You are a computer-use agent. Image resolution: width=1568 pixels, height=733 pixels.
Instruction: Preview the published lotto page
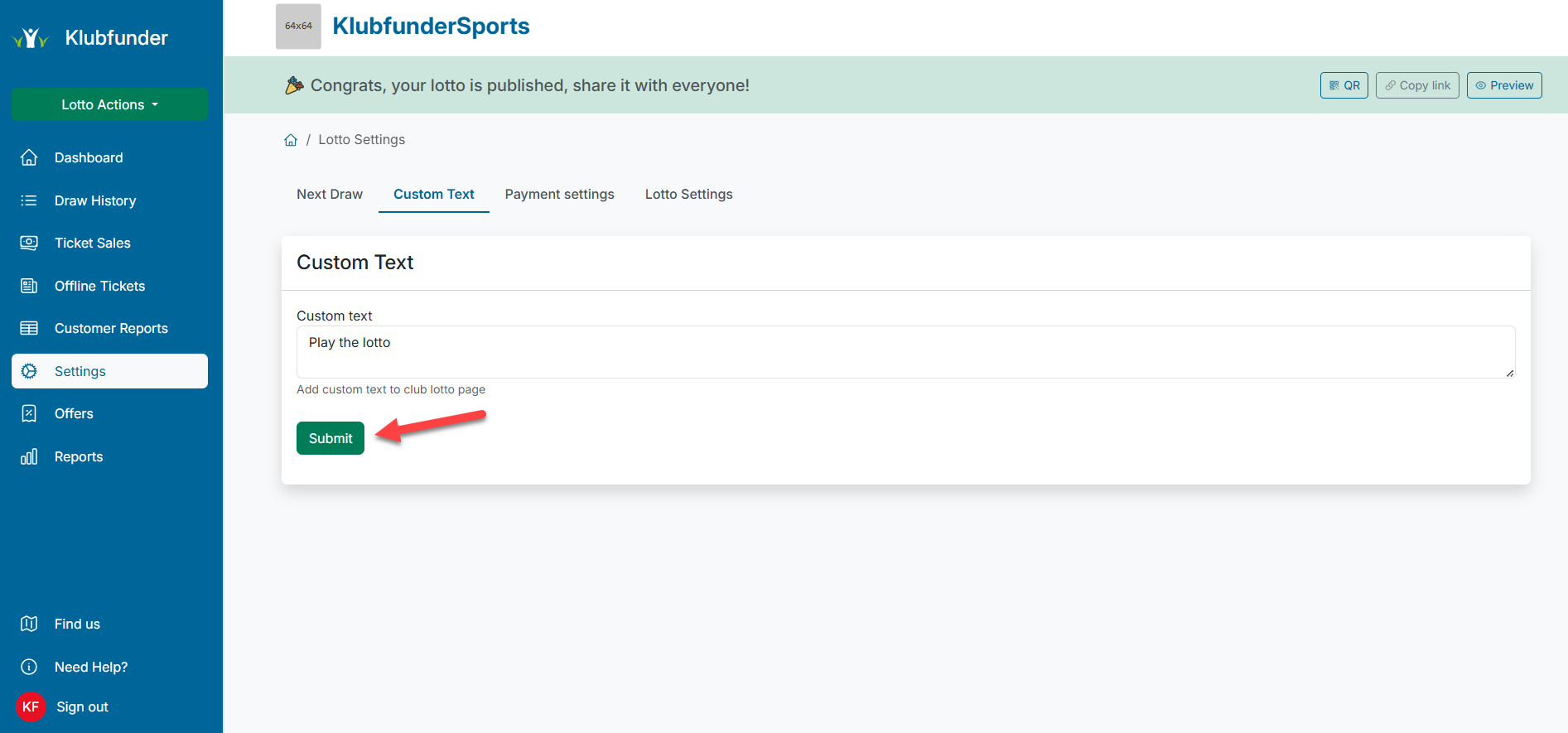1504,85
